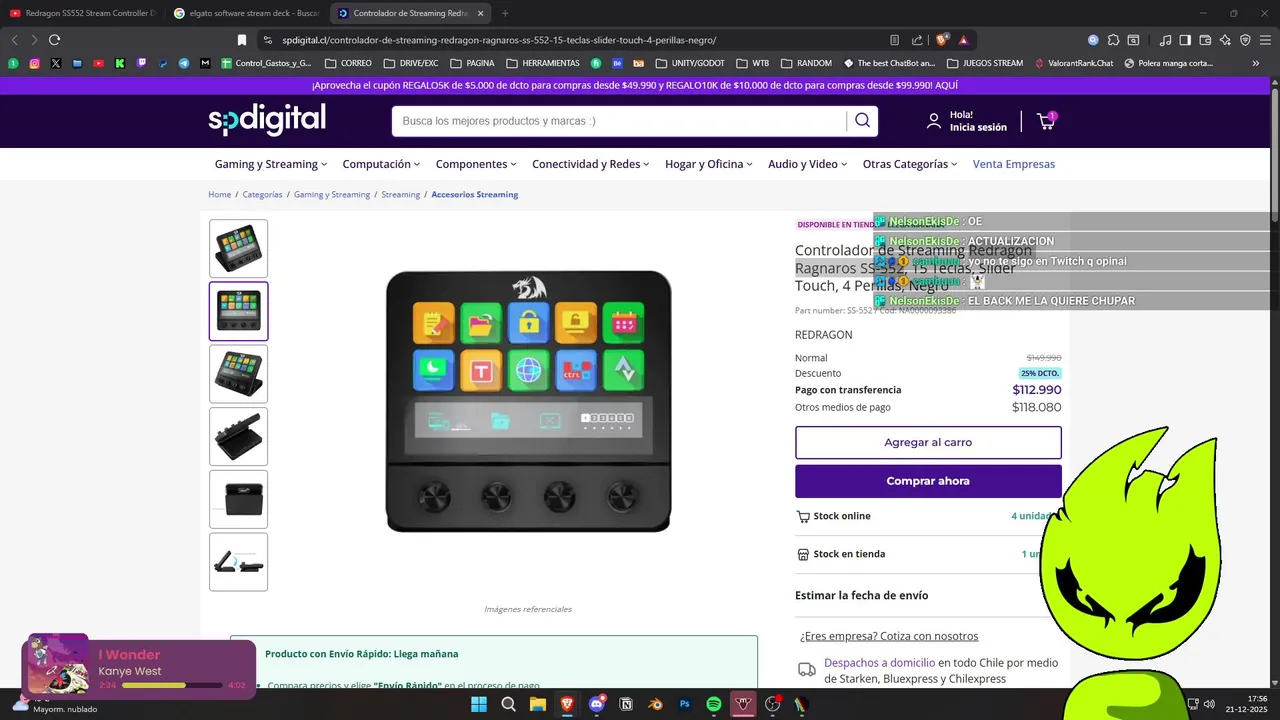
Task: Switch to the elgato software stream deck tab
Action: pos(245,13)
